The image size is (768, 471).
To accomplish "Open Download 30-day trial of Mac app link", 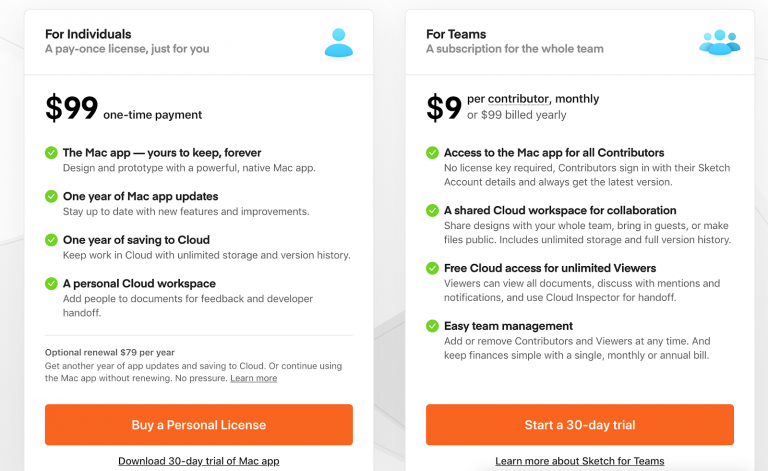I will [198, 461].
